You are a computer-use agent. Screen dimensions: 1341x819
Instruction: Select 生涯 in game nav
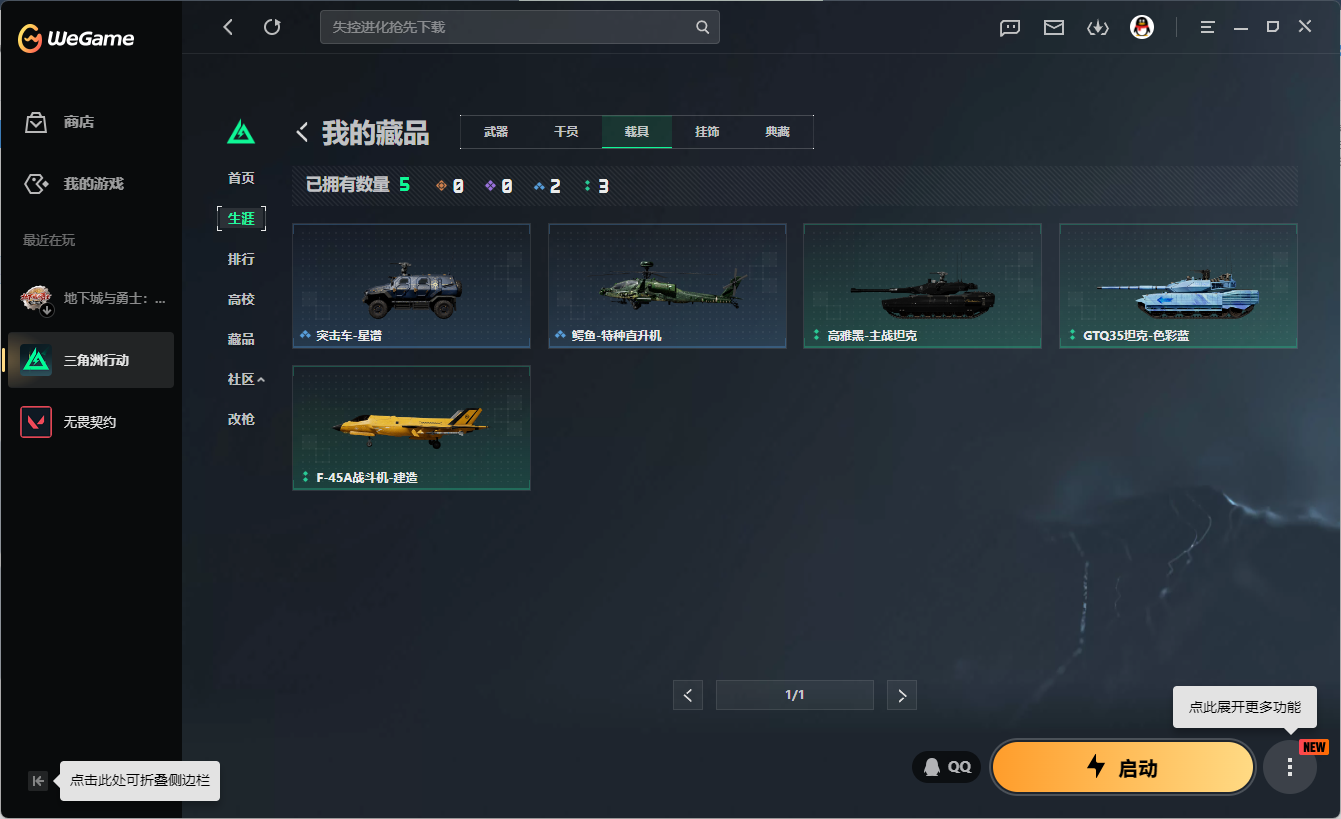[241, 218]
